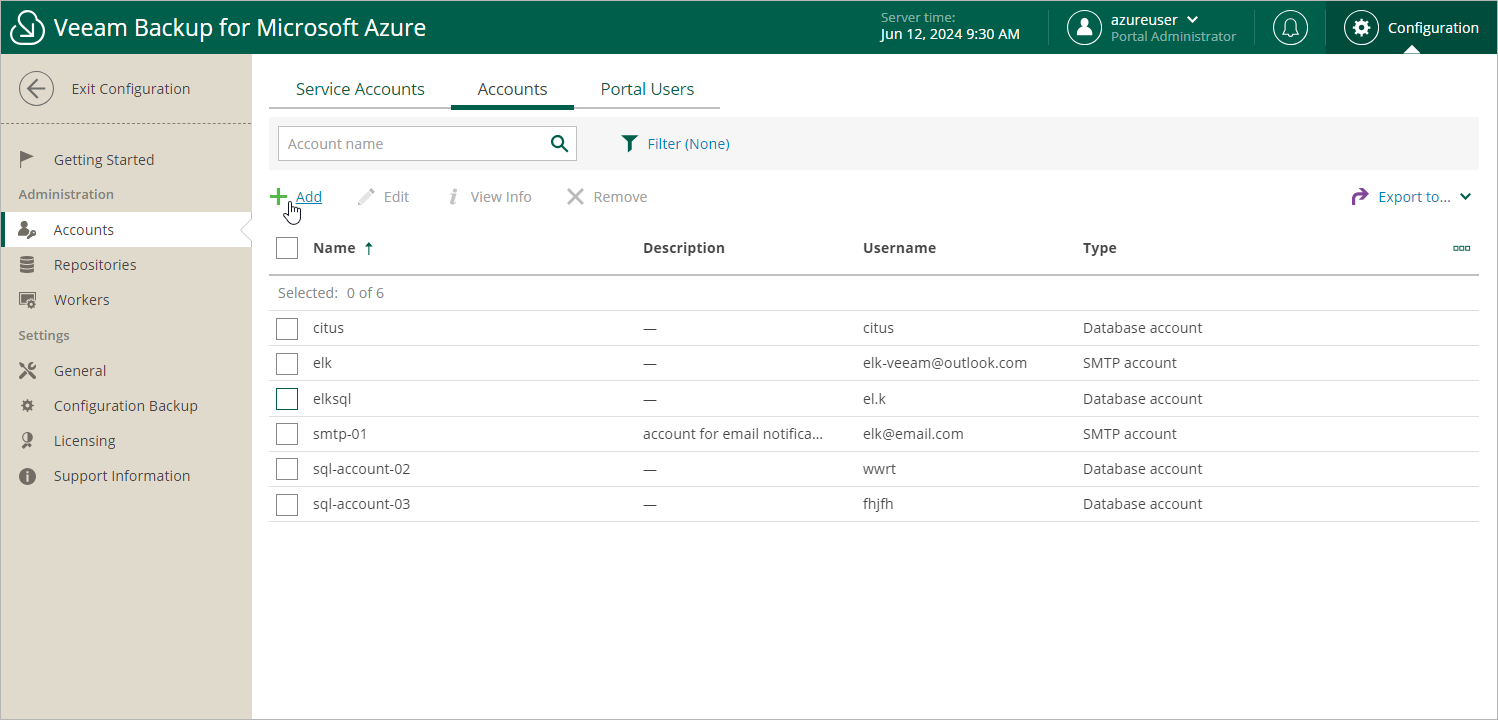Click the Veeam Backup logo icon

(28, 28)
